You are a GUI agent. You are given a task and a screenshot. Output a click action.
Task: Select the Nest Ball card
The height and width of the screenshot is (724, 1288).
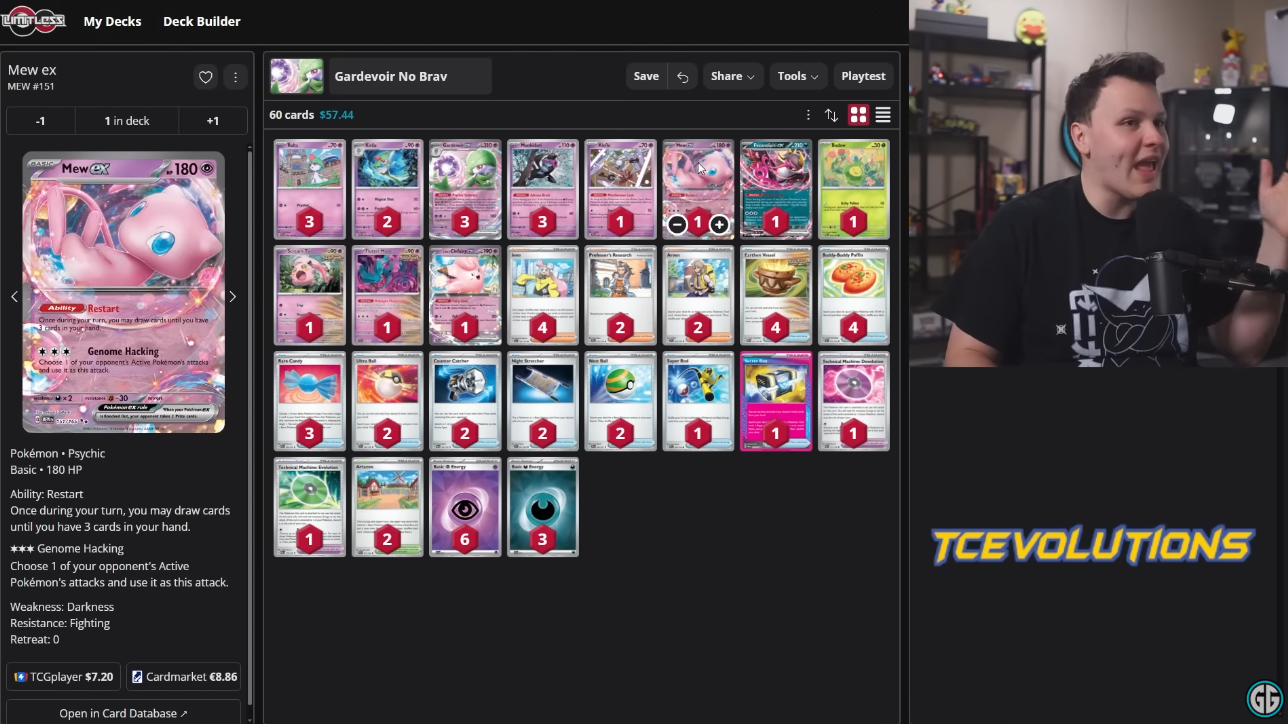pos(620,401)
